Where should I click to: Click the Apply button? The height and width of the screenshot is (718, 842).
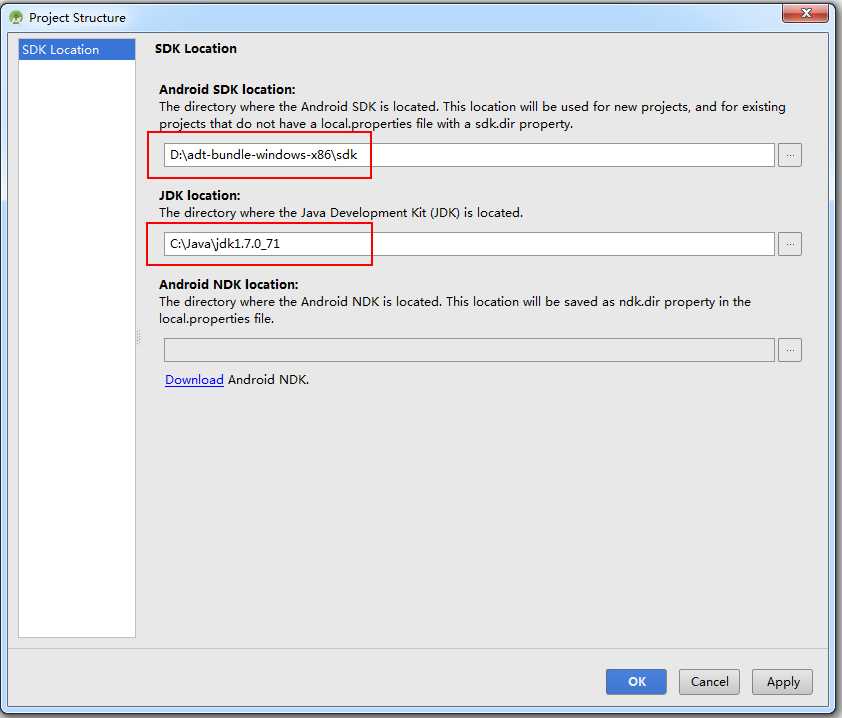point(782,681)
